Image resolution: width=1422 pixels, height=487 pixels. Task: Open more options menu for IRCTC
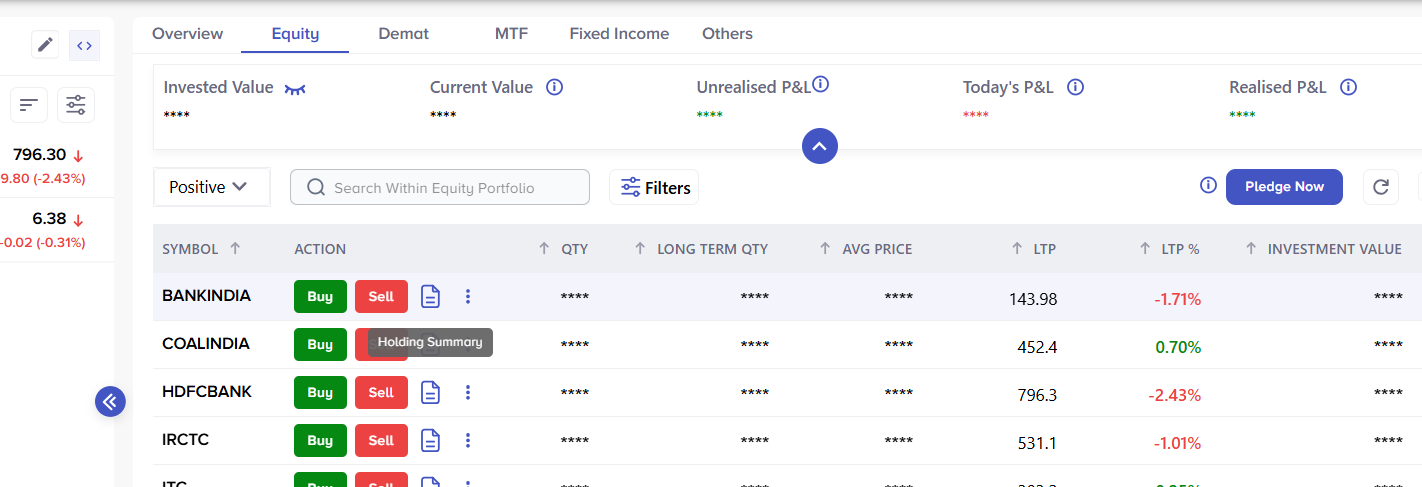coord(468,441)
